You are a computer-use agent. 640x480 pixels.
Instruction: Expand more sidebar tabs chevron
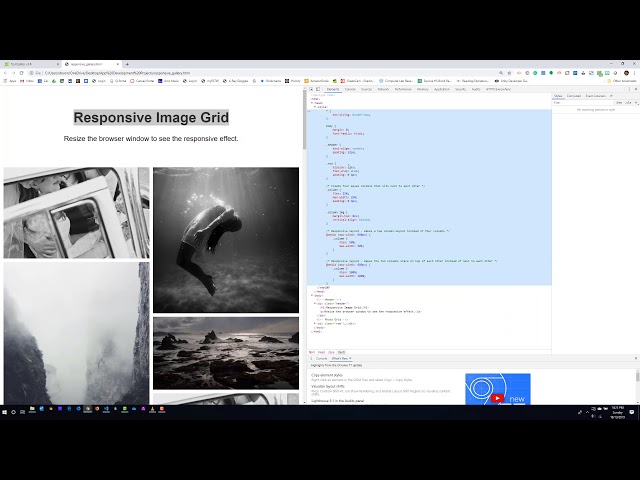pos(611,96)
